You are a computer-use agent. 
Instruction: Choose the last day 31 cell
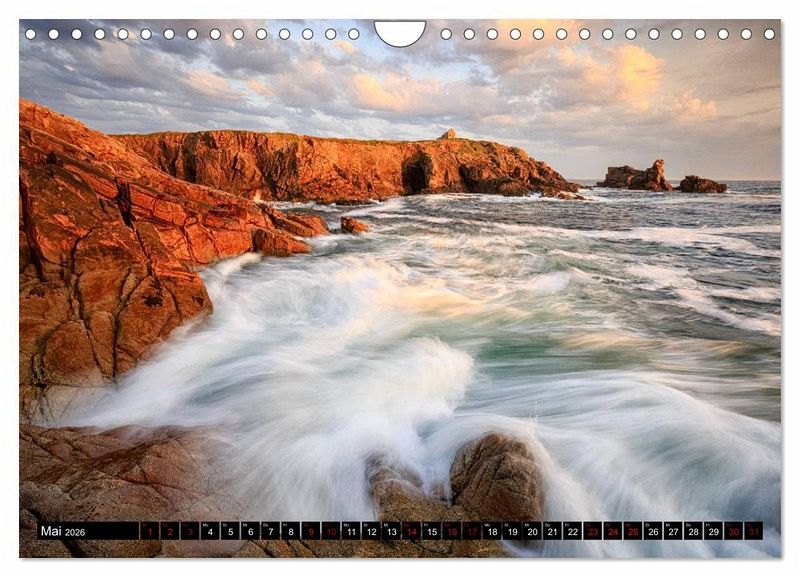[753, 531]
